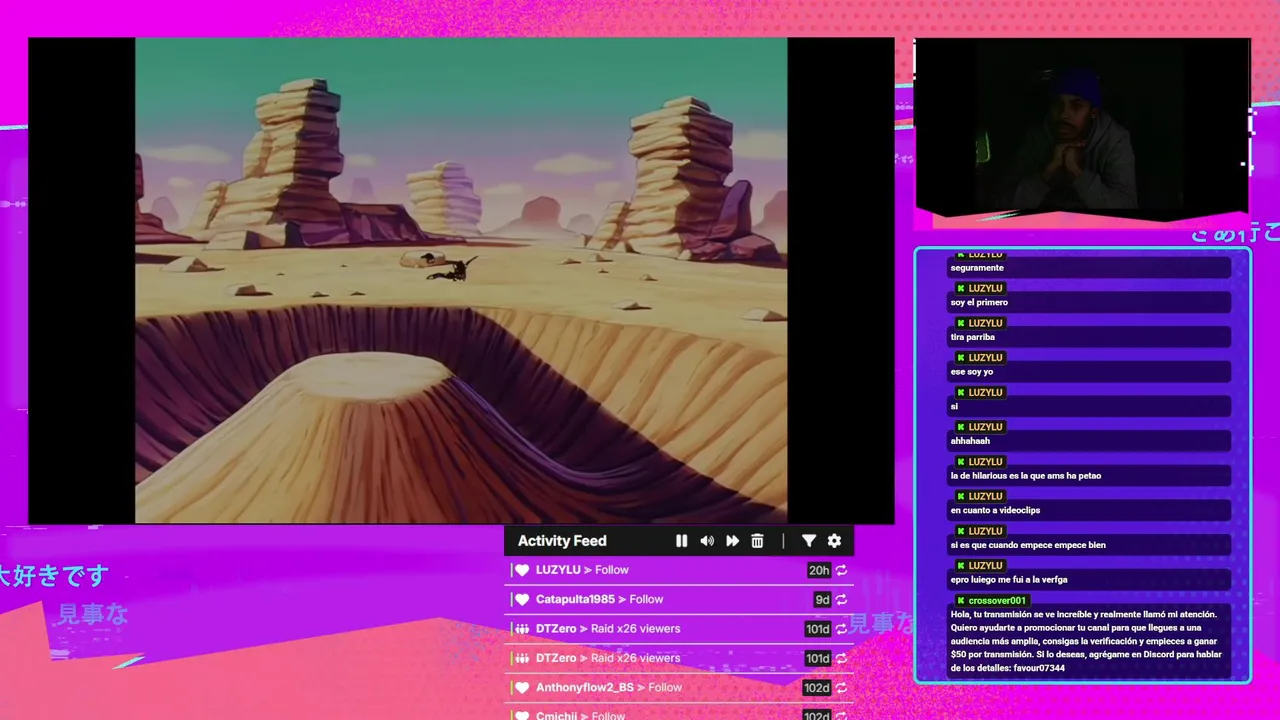1280x720 pixels.
Task: Click the 20h timestamp badge
Action: [819, 570]
